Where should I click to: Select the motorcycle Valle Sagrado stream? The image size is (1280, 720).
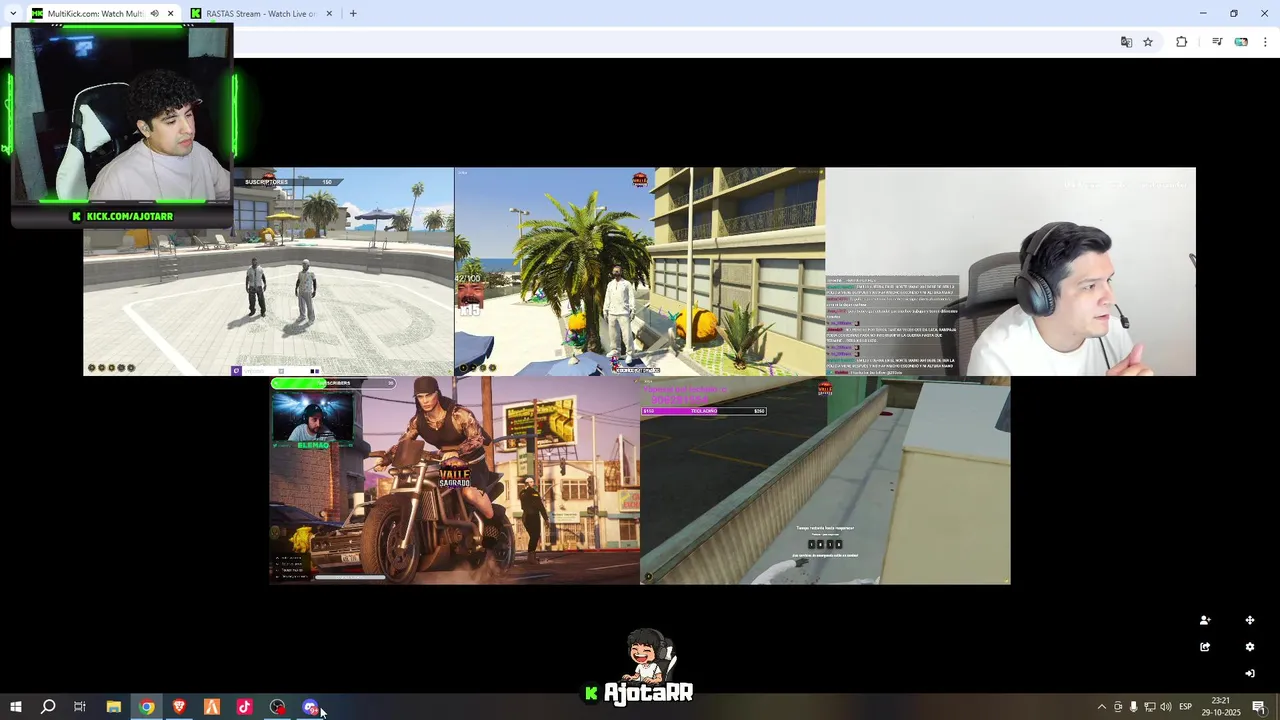tap(454, 480)
